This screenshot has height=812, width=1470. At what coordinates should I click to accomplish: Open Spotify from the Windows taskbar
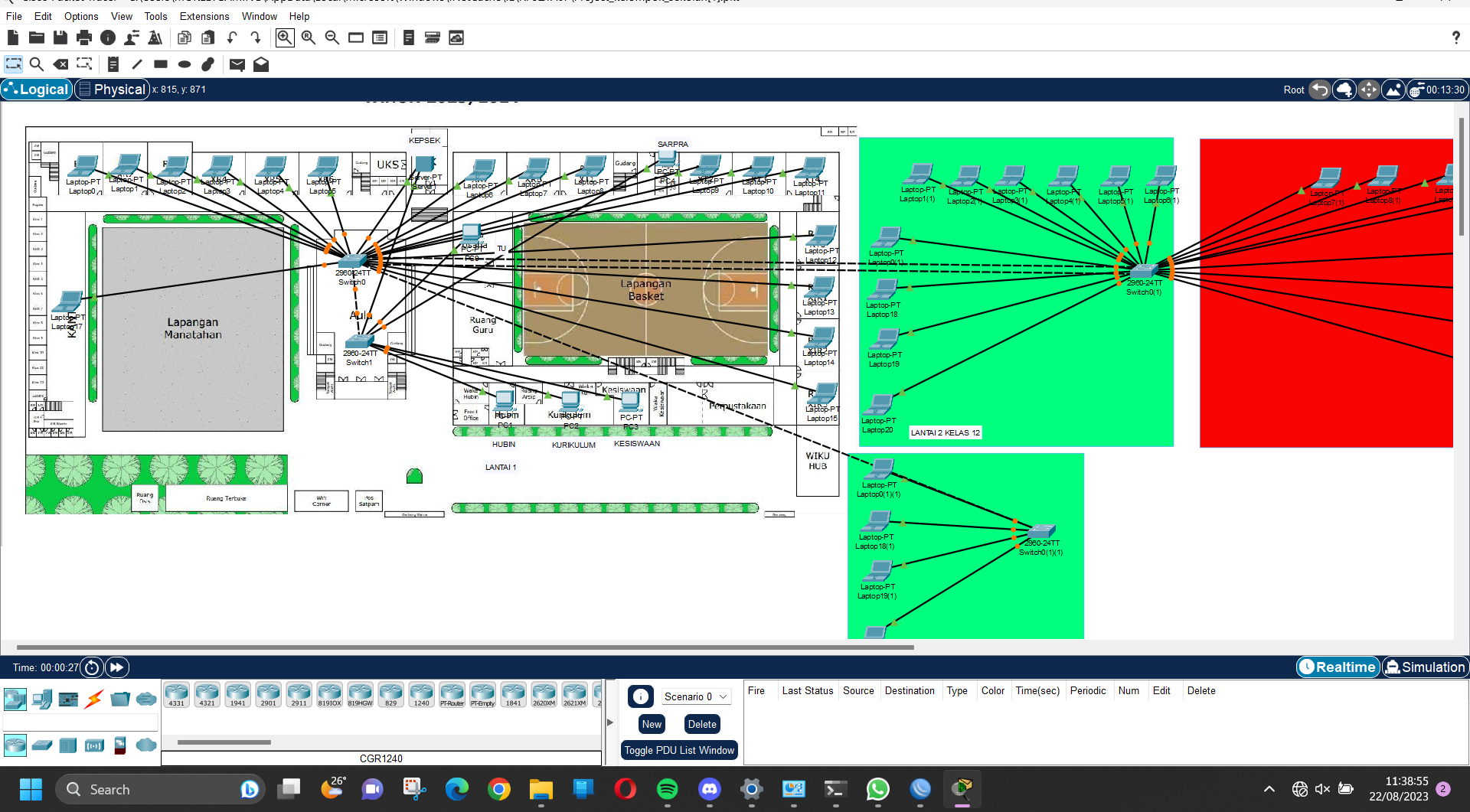click(667, 789)
